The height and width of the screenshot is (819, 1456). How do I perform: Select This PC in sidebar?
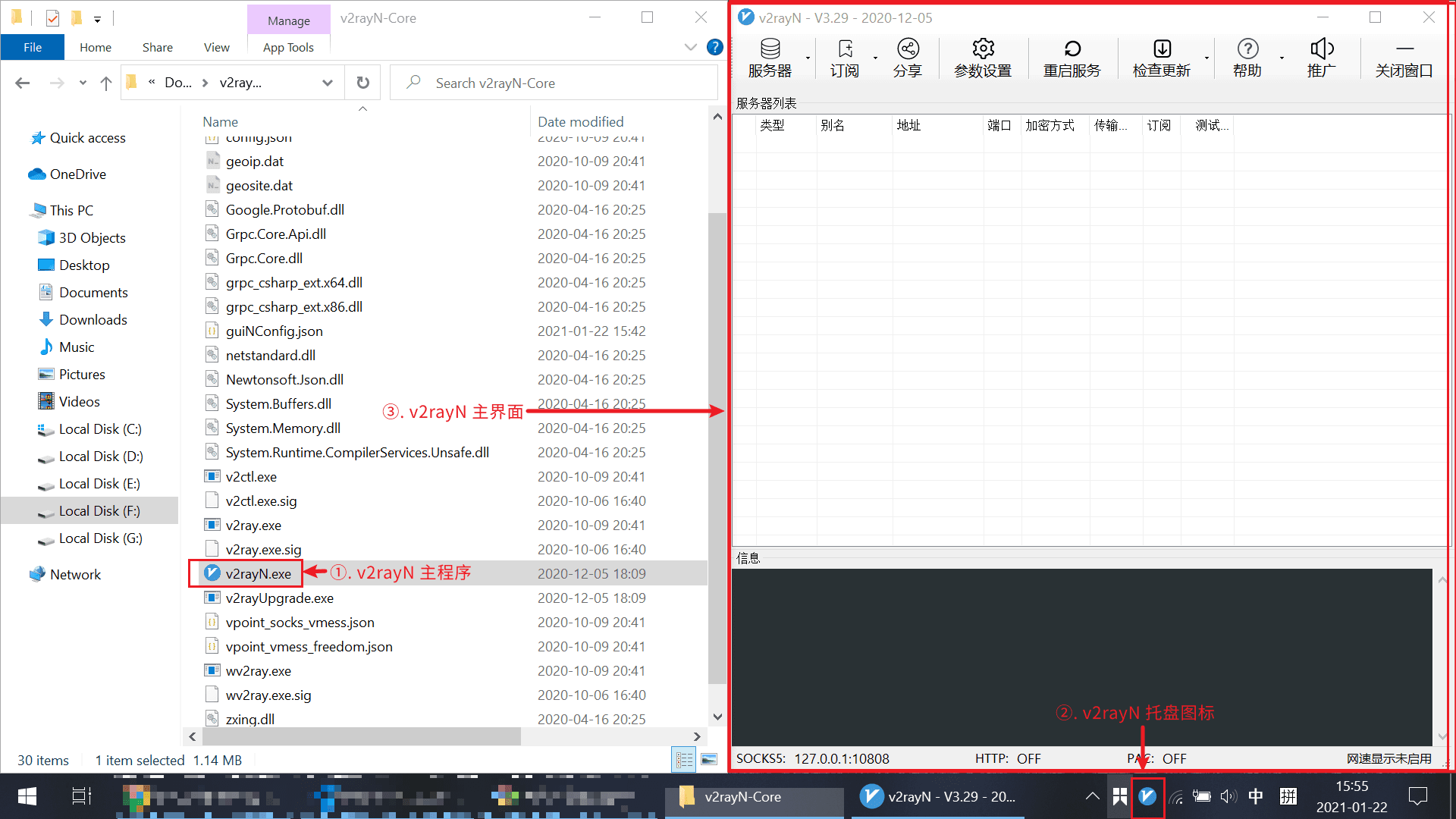[x=71, y=211]
